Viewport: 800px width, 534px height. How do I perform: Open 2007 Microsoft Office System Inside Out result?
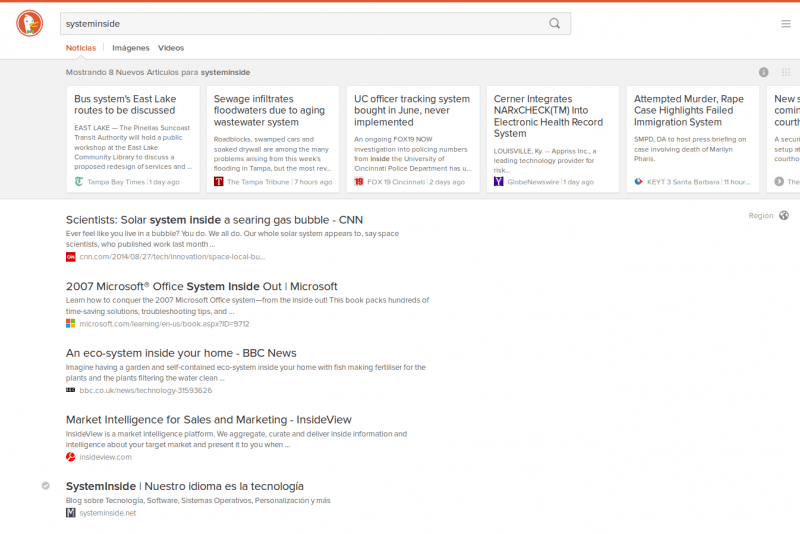tap(202, 287)
